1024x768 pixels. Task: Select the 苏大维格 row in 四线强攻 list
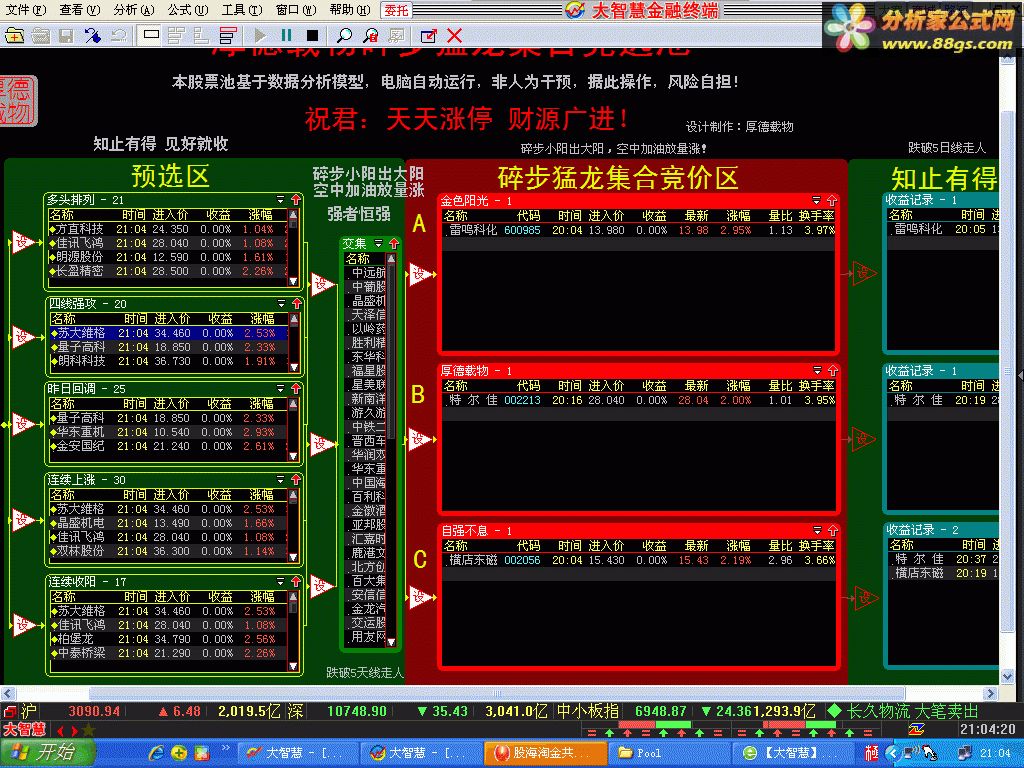point(170,333)
